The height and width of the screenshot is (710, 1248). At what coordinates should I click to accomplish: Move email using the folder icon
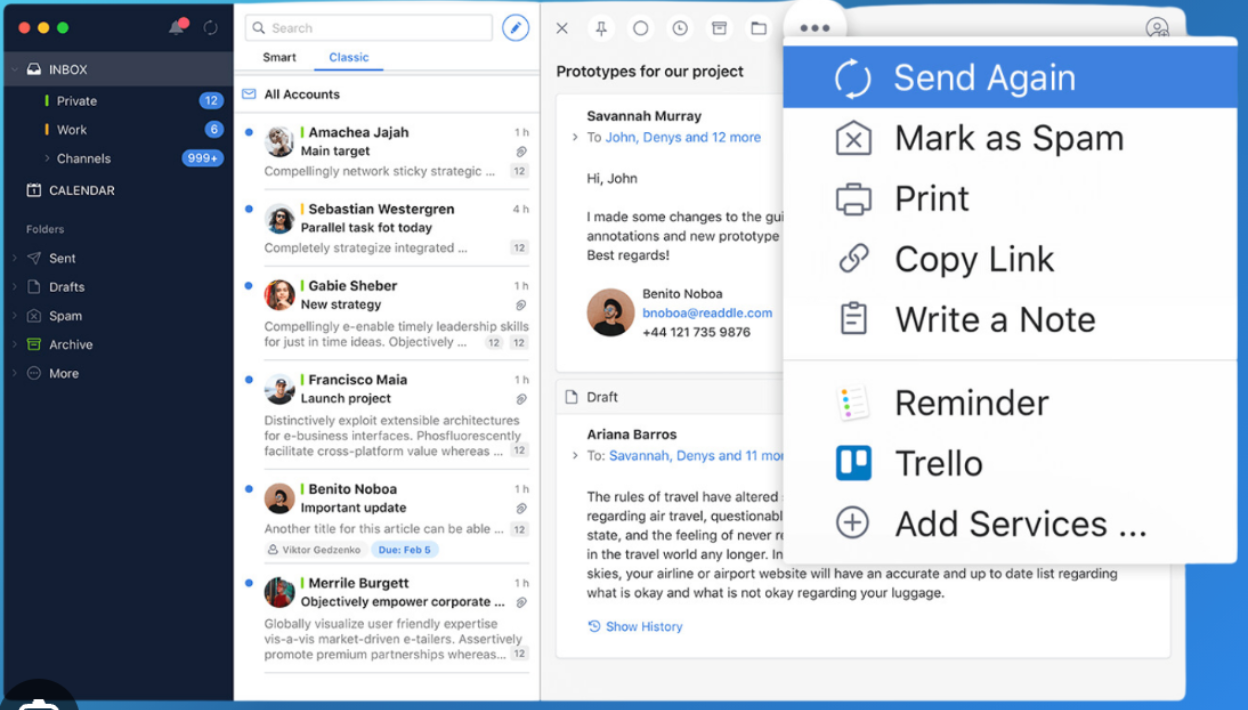pyautogui.click(x=759, y=29)
